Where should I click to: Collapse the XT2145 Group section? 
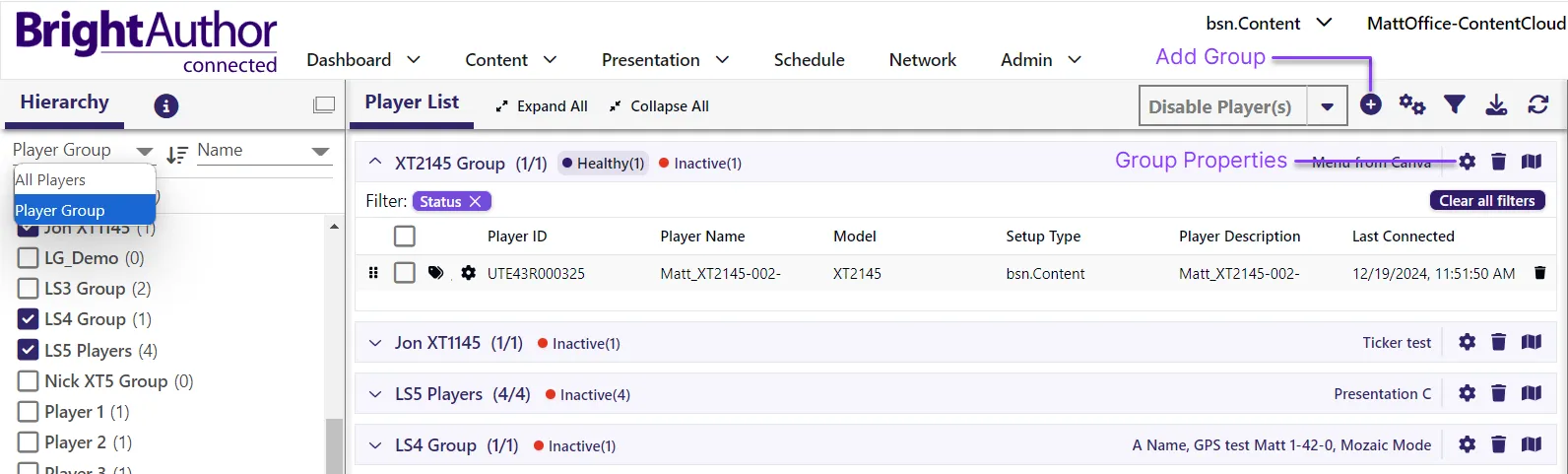click(x=375, y=163)
